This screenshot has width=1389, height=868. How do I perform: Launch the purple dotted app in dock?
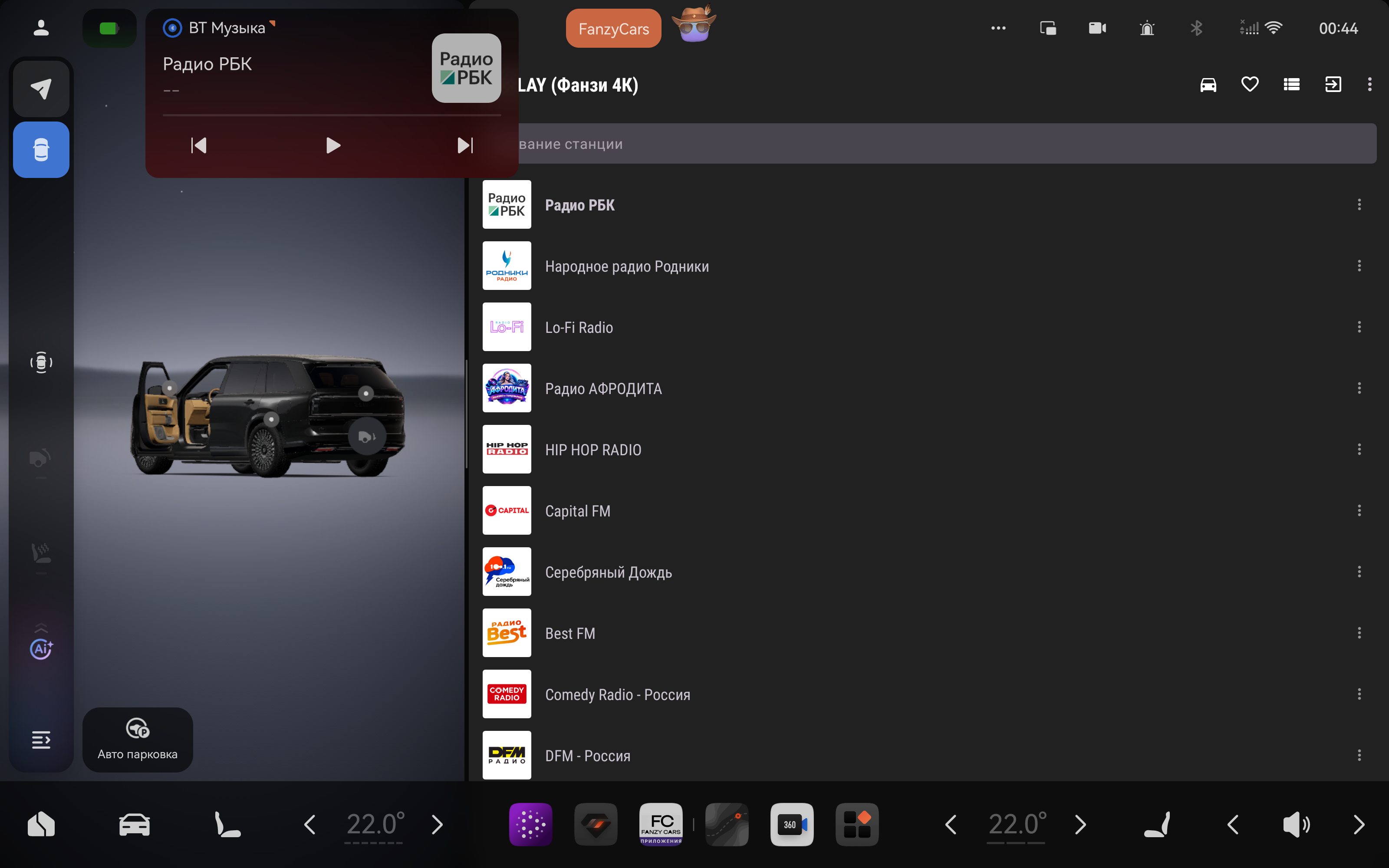(x=530, y=824)
